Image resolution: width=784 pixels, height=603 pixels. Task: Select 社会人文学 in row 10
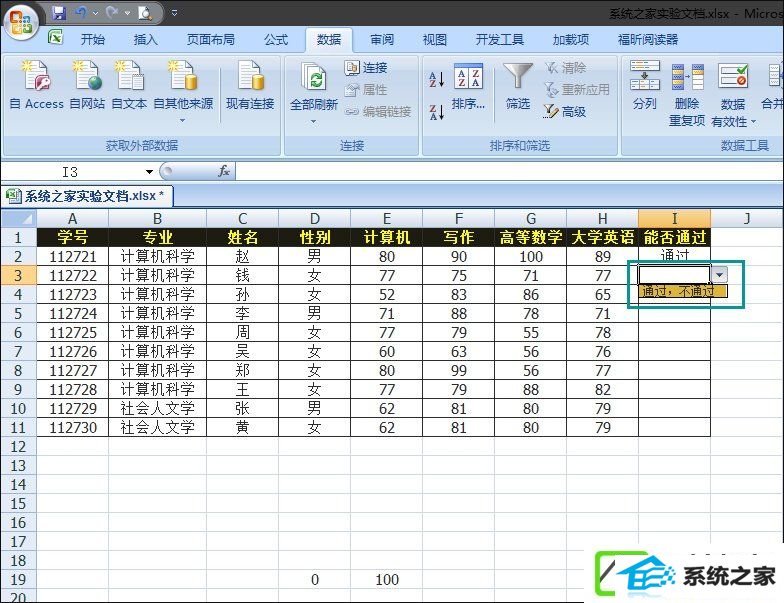[158, 408]
